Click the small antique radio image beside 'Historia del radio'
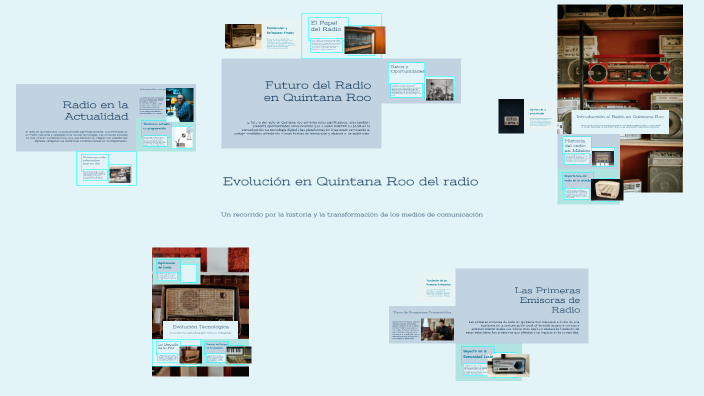704x396 pixels. (603, 158)
